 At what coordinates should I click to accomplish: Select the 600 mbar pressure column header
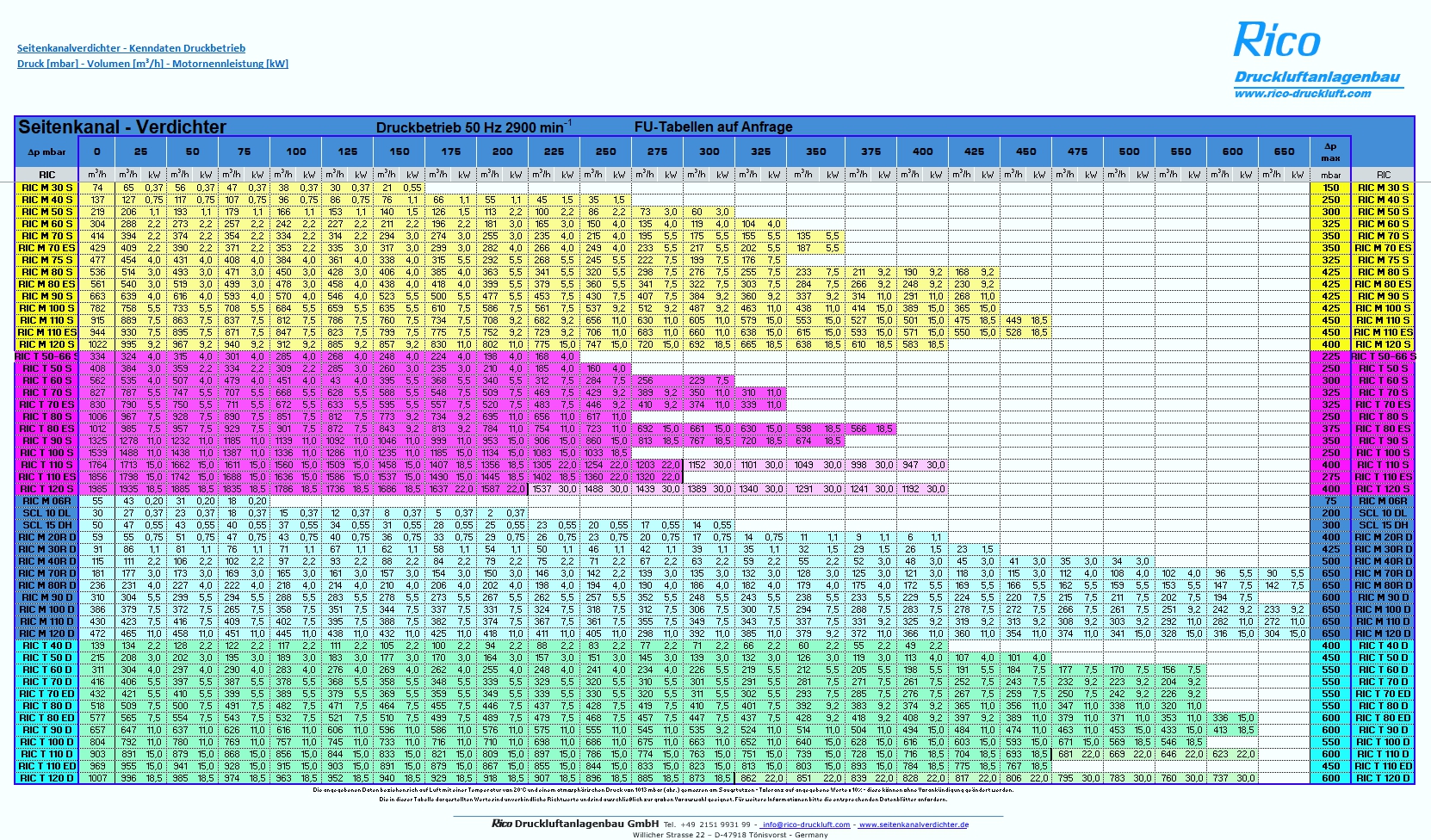(1232, 151)
